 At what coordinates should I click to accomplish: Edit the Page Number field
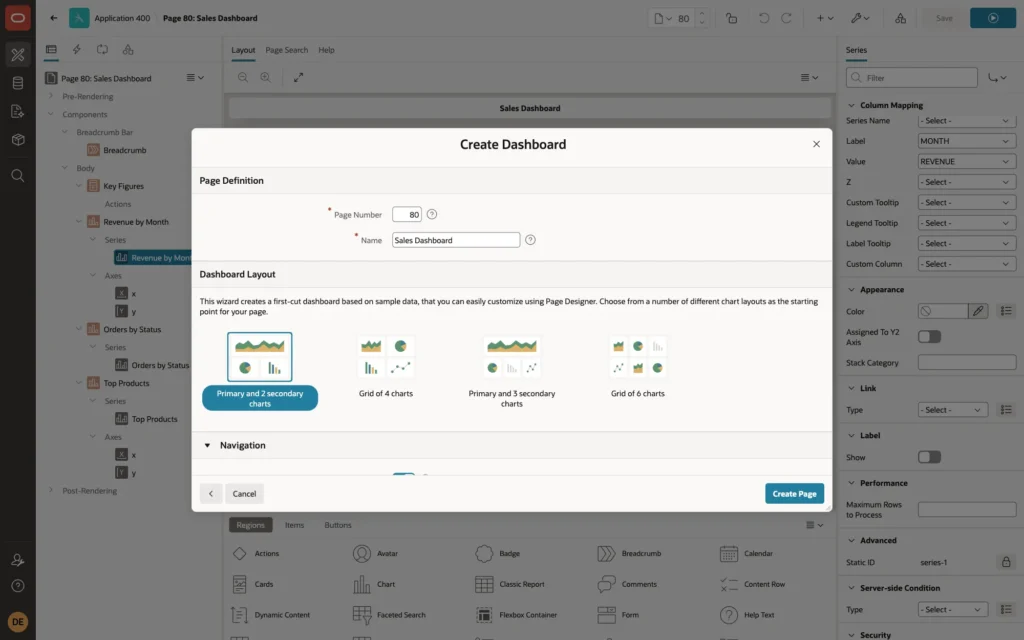point(406,214)
